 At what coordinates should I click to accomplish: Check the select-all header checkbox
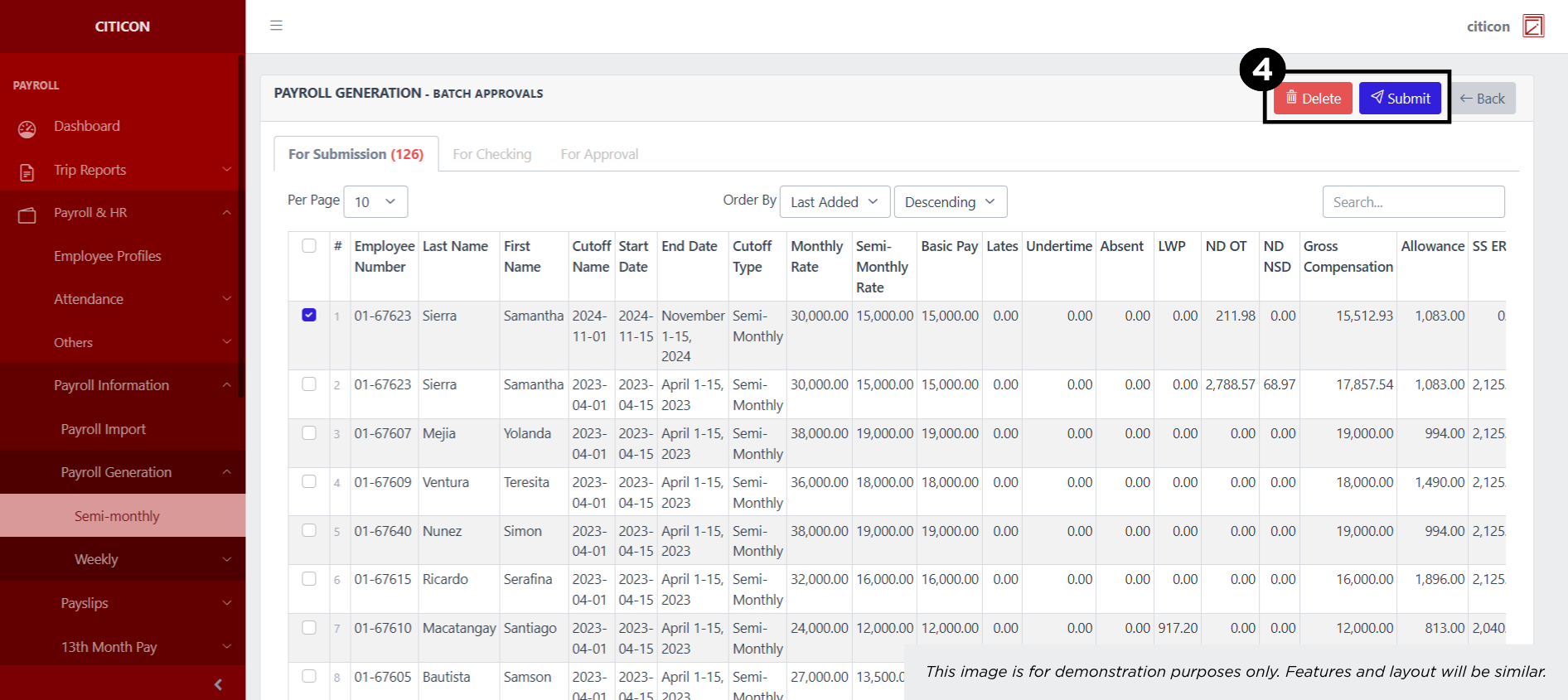309,246
